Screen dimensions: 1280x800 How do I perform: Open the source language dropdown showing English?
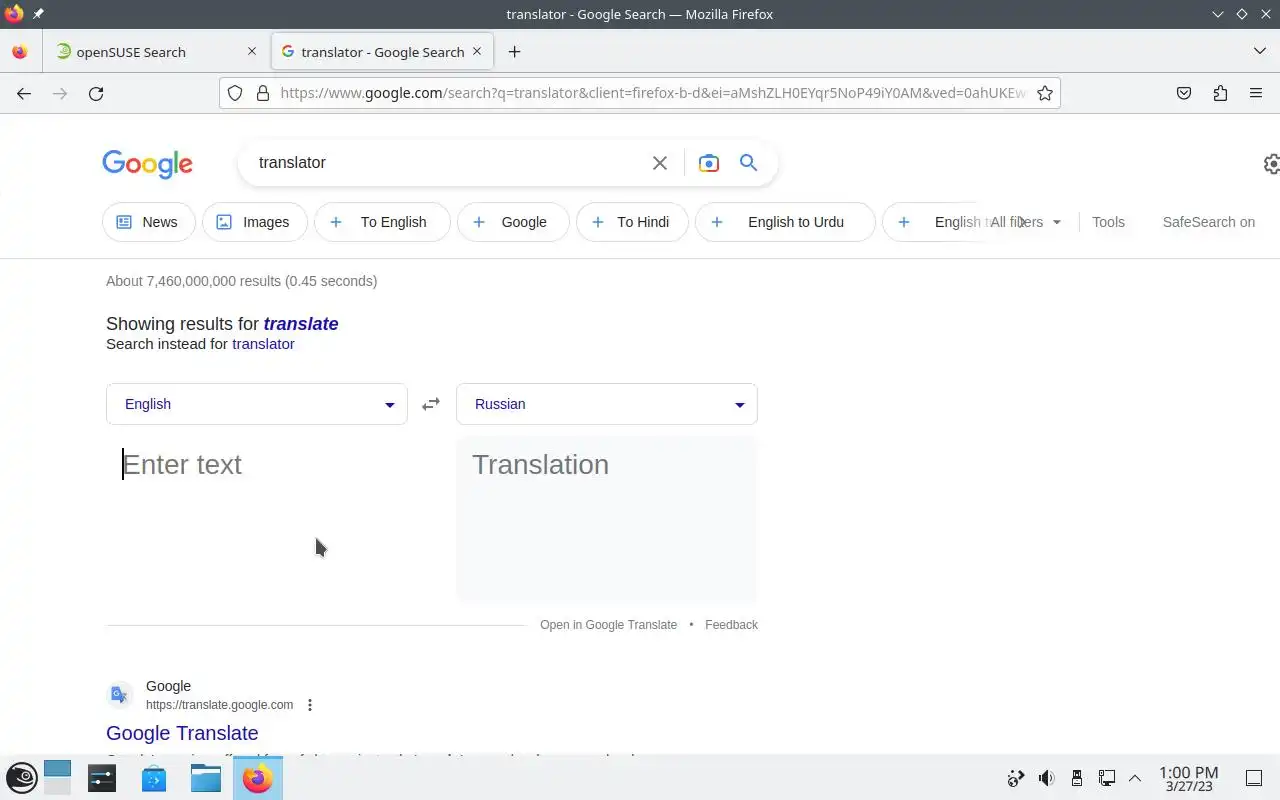(x=257, y=404)
